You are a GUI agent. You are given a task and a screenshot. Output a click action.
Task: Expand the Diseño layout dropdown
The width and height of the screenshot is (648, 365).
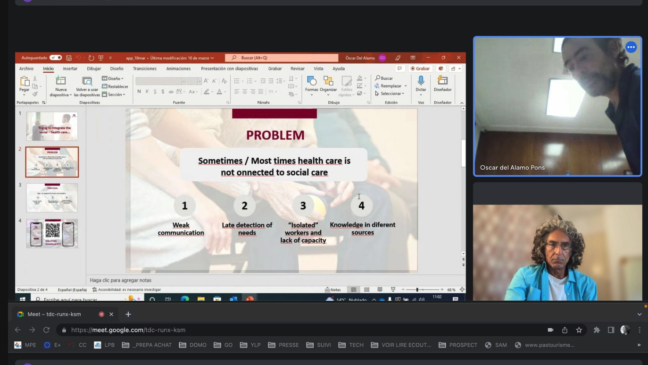(113, 79)
